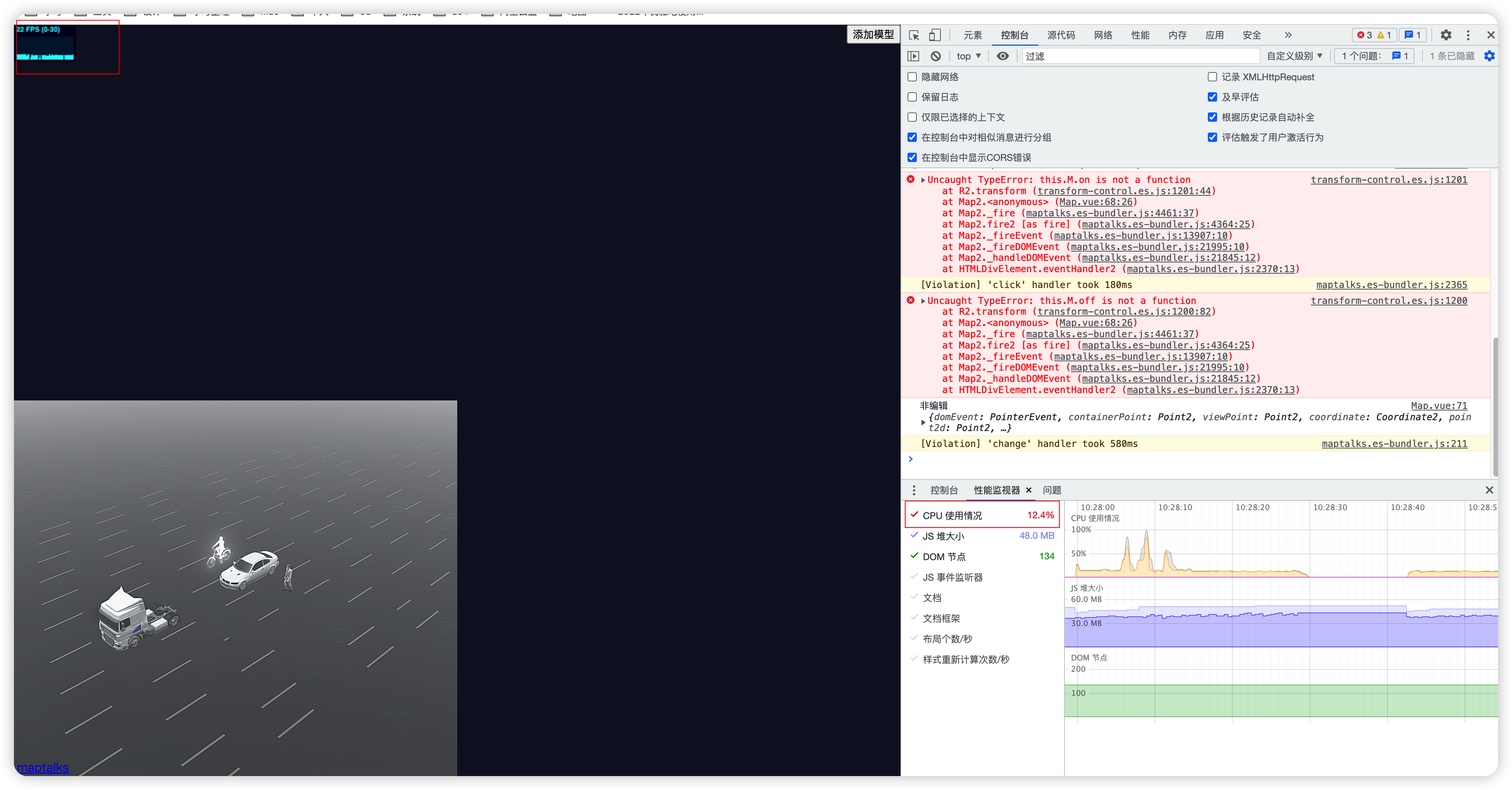
Task: Click the maptalks link at bottom left
Action: point(42,768)
